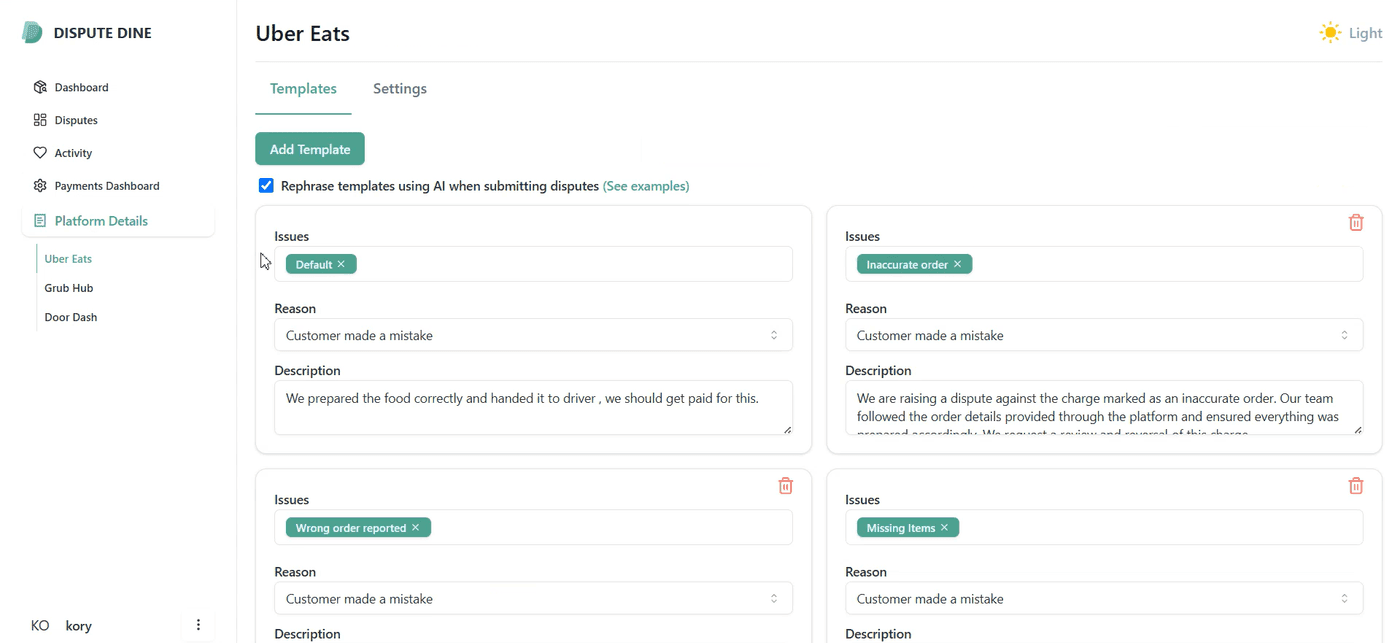
Task: Click the Dashboard cube icon in sidebar
Action: click(40, 87)
